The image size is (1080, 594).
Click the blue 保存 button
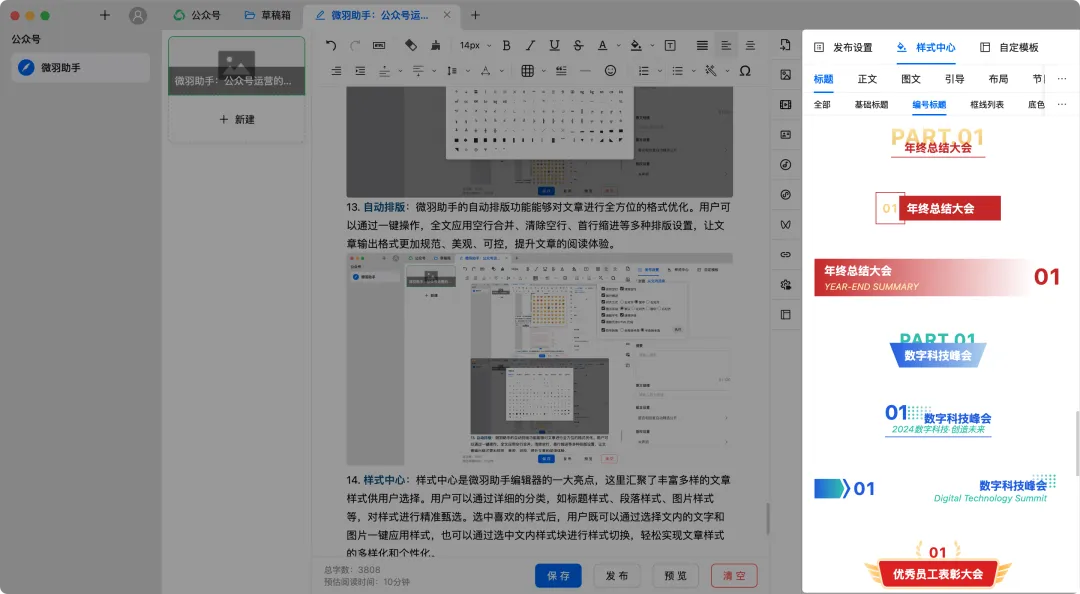(559, 575)
